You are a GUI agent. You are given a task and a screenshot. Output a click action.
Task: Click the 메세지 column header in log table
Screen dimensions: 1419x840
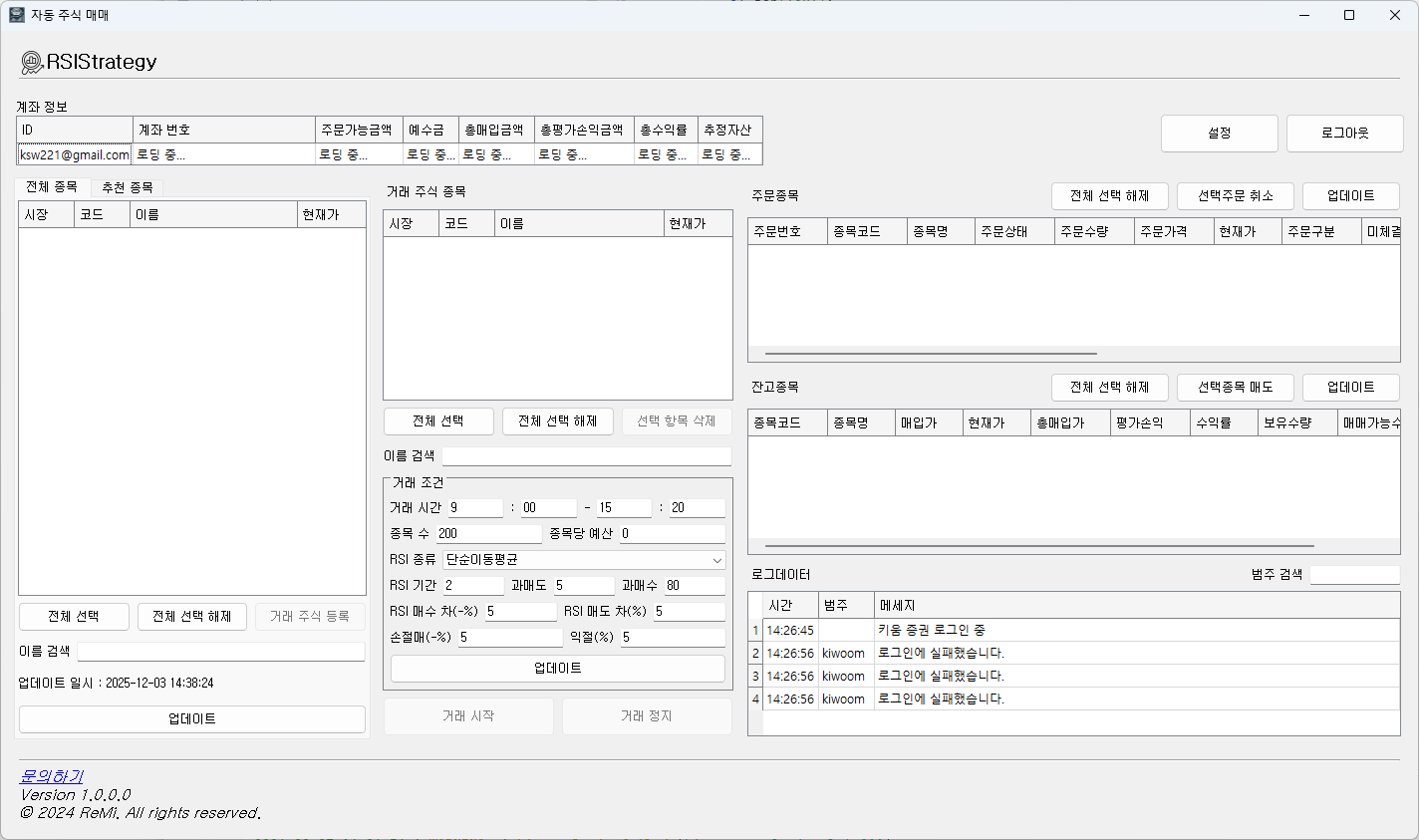(1137, 606)
